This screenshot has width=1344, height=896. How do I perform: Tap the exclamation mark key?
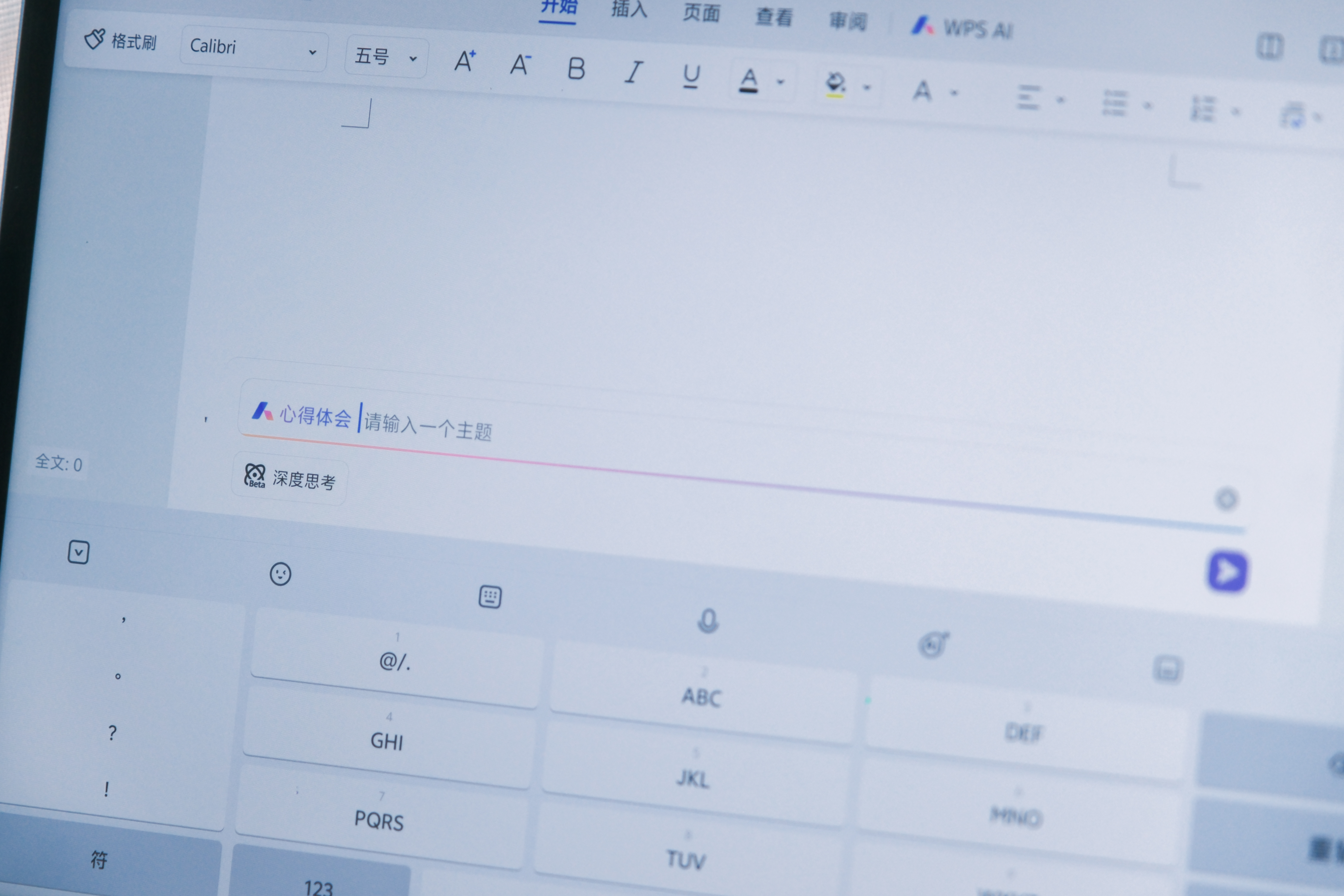point(106,789)
